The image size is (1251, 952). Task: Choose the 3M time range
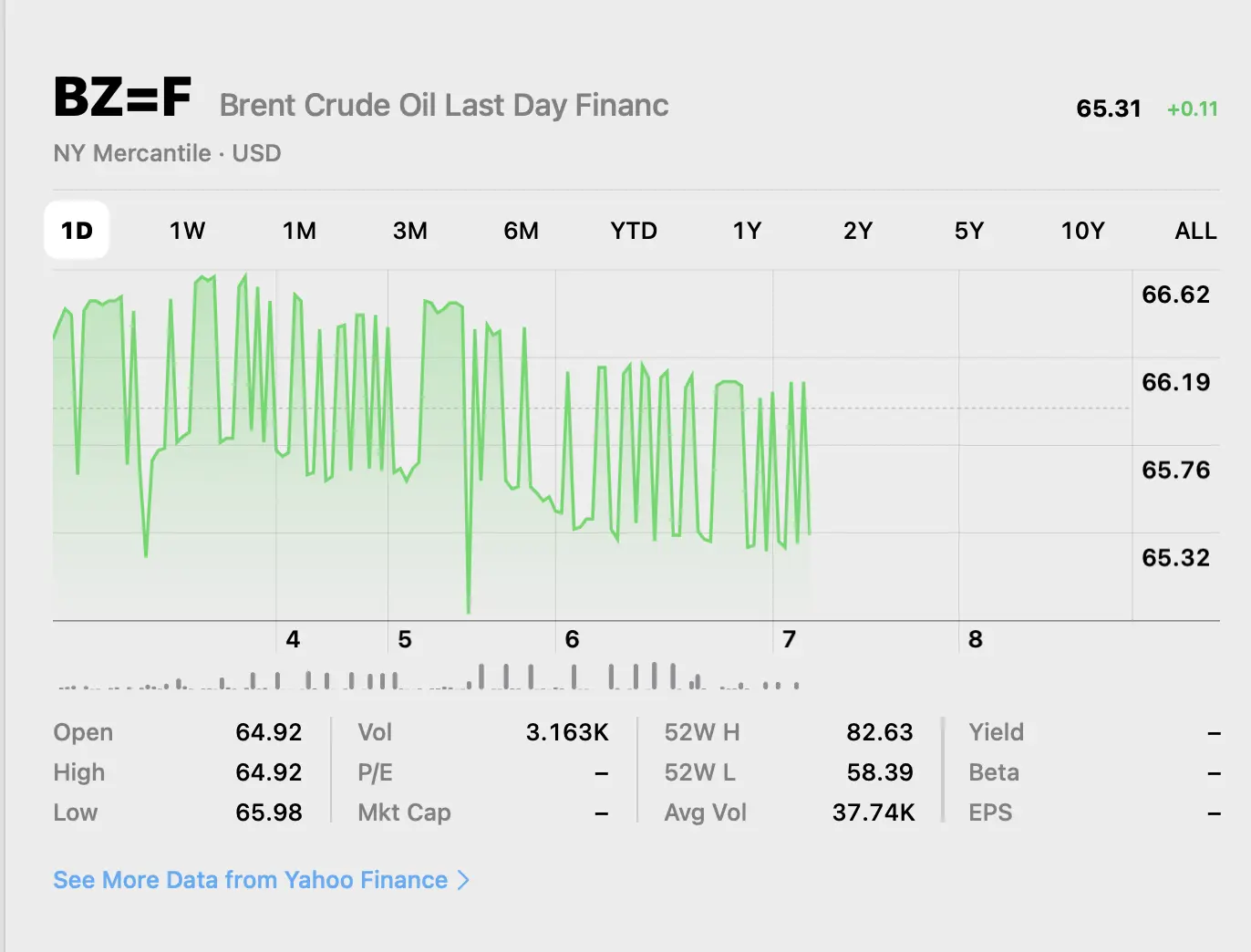[410, 231]
